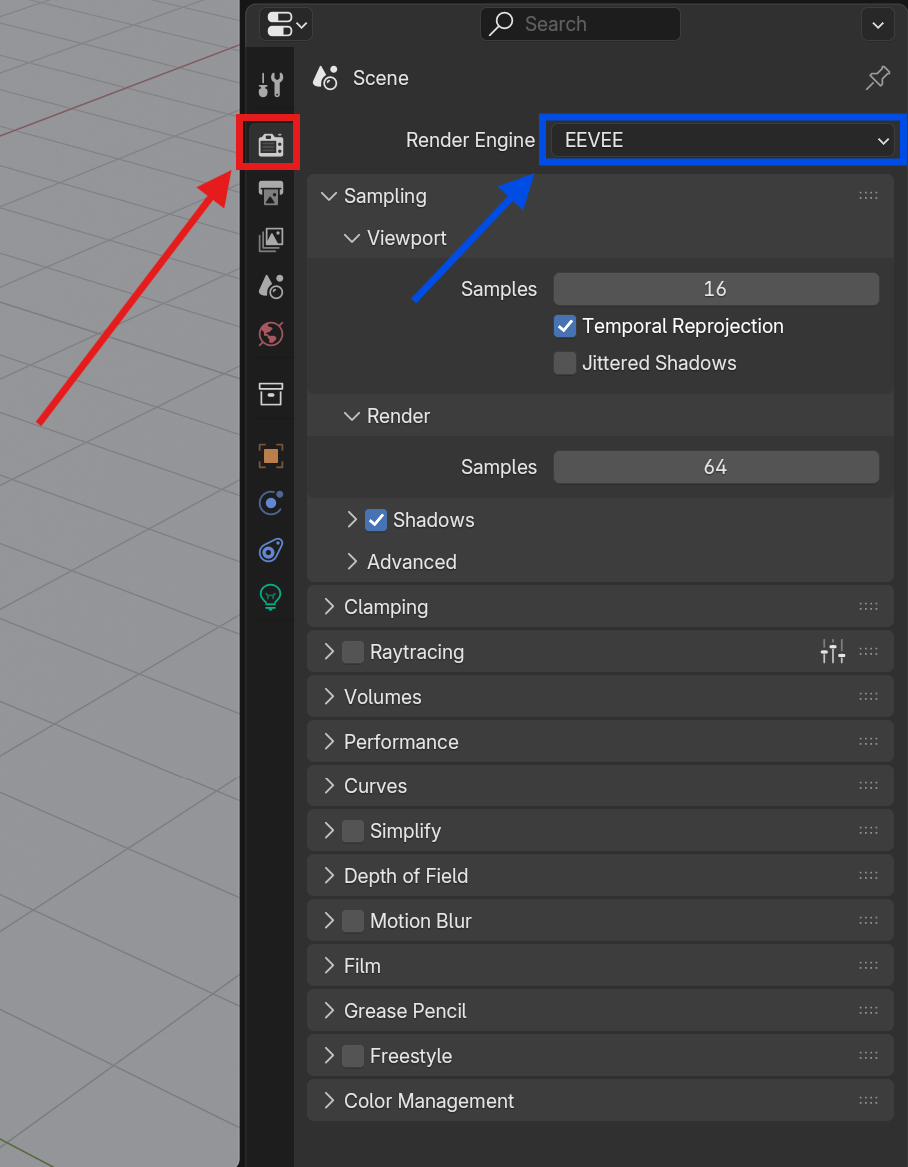Click the Simplify panel drag grip
This screenshot has width=908, height=1167.
pyautogui.click(x=869, y=831)
